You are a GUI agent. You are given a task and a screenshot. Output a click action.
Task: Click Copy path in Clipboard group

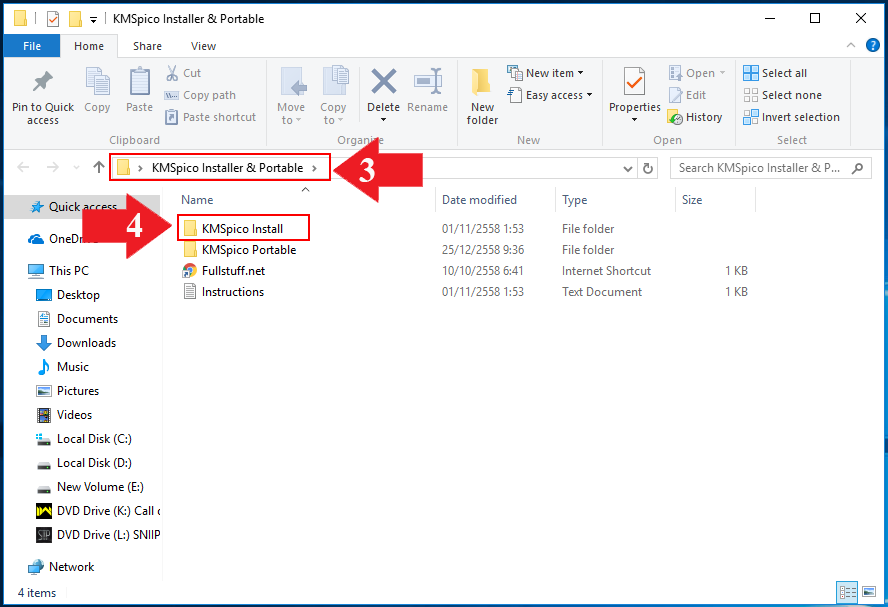click(200, 95)
